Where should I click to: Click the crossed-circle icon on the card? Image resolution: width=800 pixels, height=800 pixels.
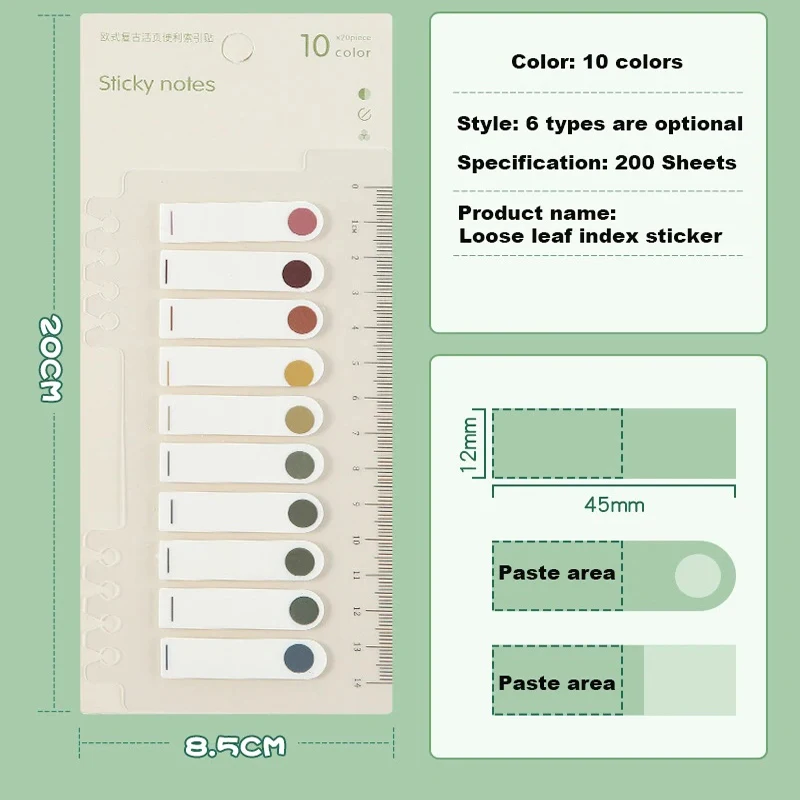(364, 114)
